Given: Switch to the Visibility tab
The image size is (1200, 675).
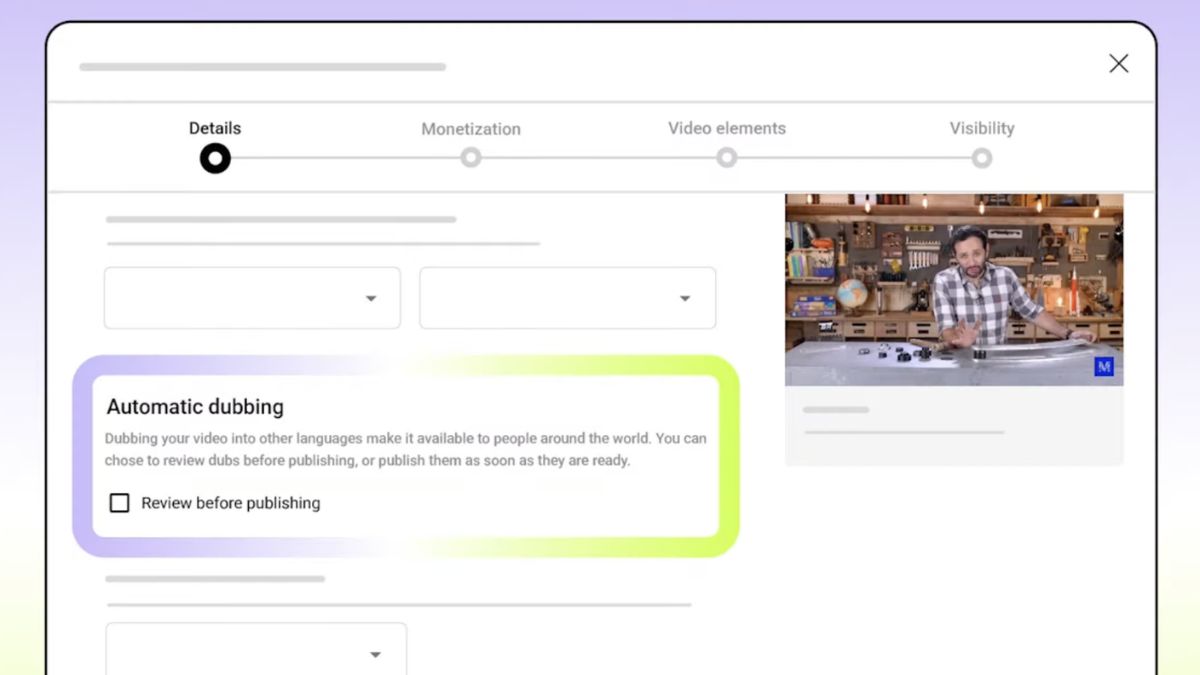Looking at the screenshot, I should [982, 128].
